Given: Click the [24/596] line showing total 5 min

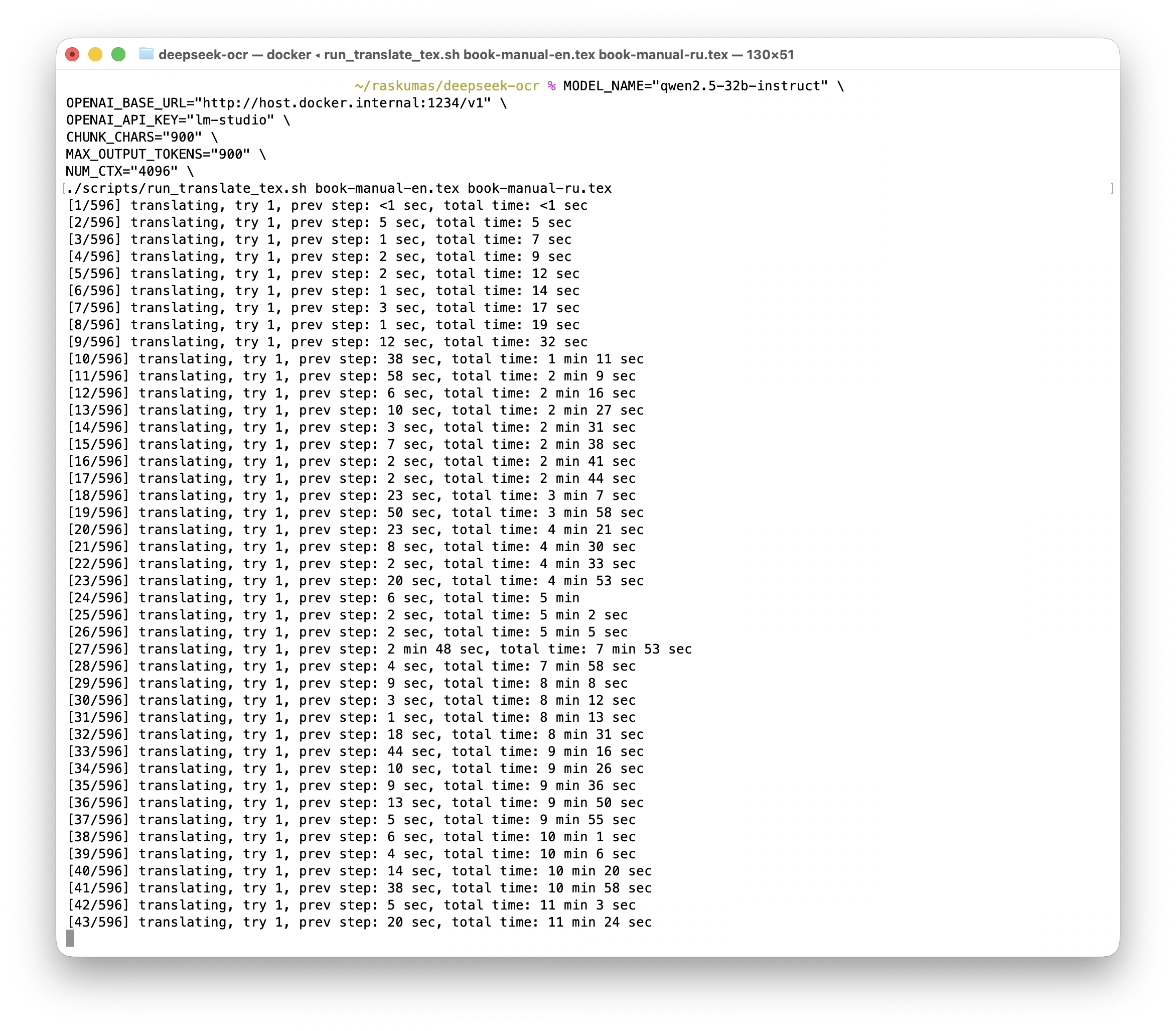Looking at the screenshot, I should click(323, 598).
